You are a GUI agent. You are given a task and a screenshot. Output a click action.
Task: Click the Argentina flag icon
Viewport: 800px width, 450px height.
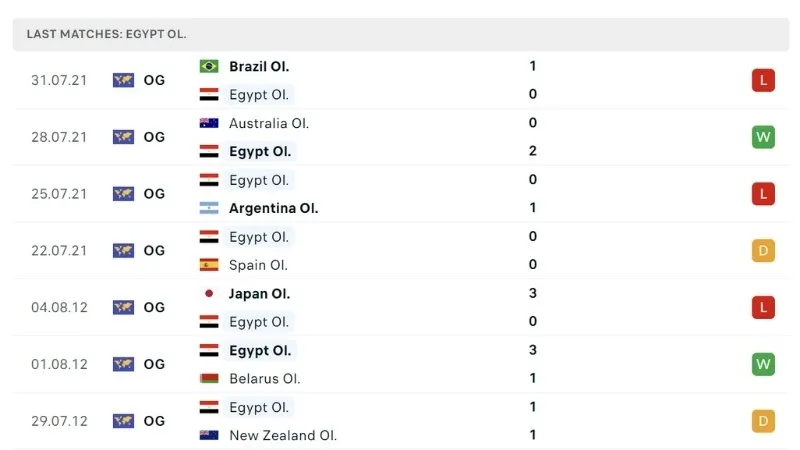[209, 208]
